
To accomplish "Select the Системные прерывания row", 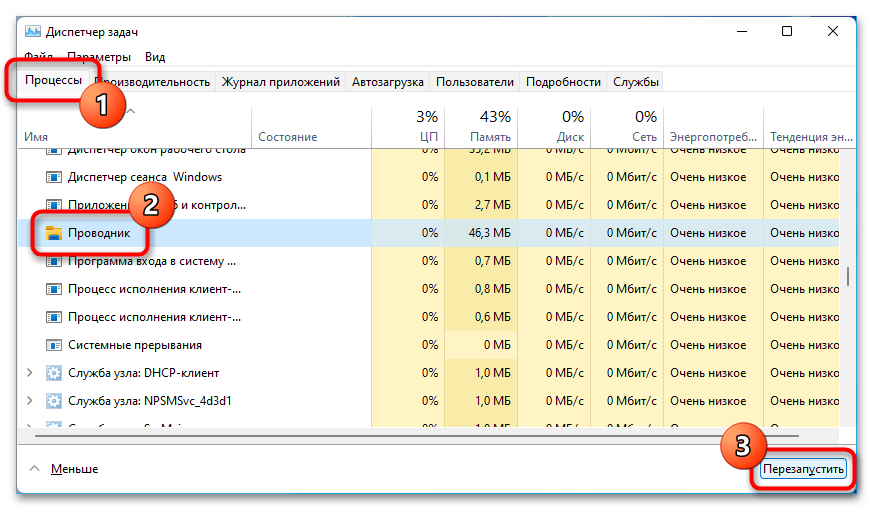I will point(429,345).
